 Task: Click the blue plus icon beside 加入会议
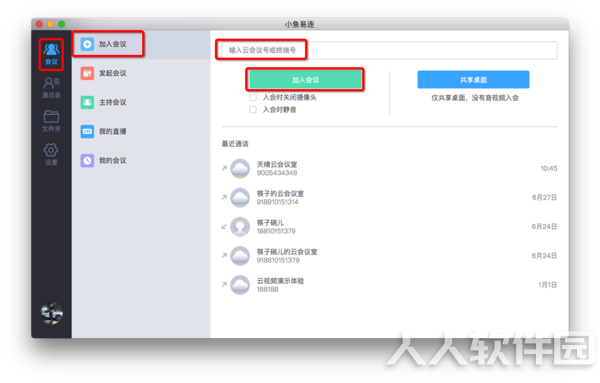[x=87, y=44]
